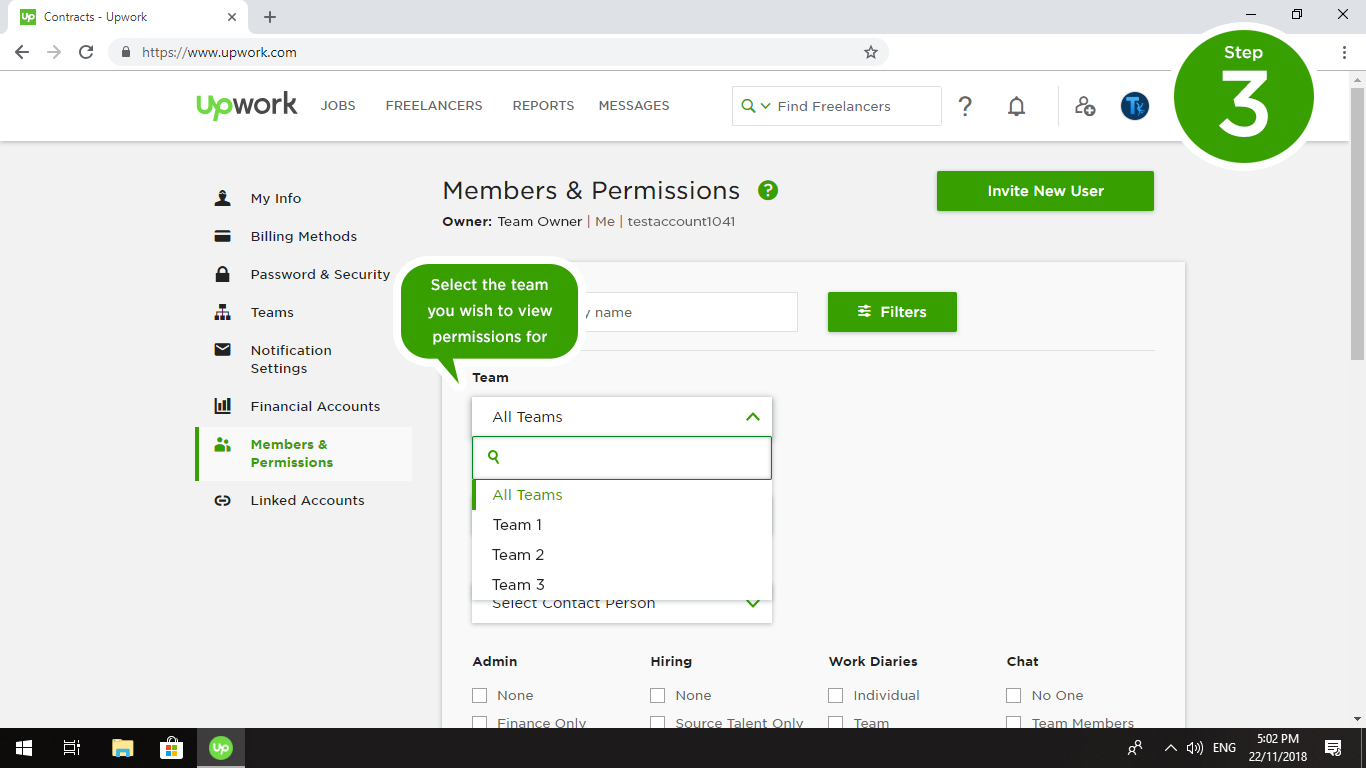Screen dimensions: 1366x768
Task: Check the None checkbox under Admin
Action: point(480,695)
